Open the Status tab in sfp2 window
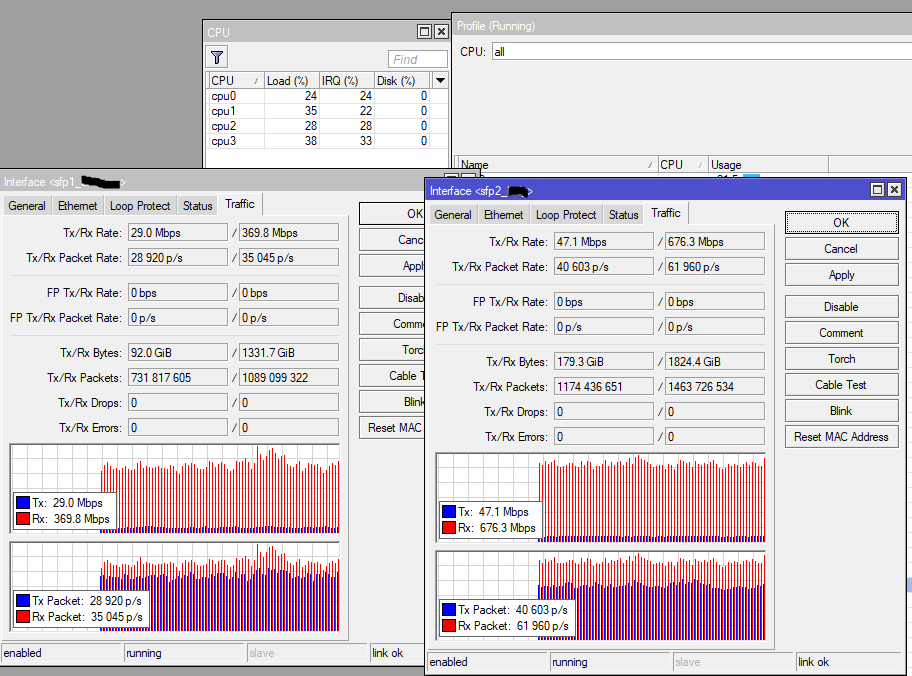 [623, 215]
